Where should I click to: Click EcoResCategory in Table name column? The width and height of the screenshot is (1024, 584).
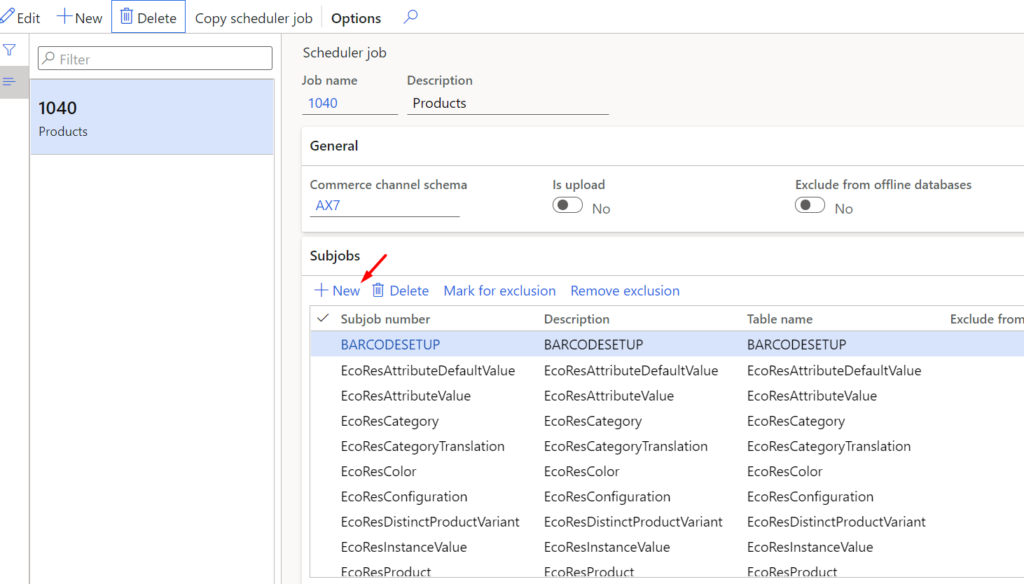796,421
